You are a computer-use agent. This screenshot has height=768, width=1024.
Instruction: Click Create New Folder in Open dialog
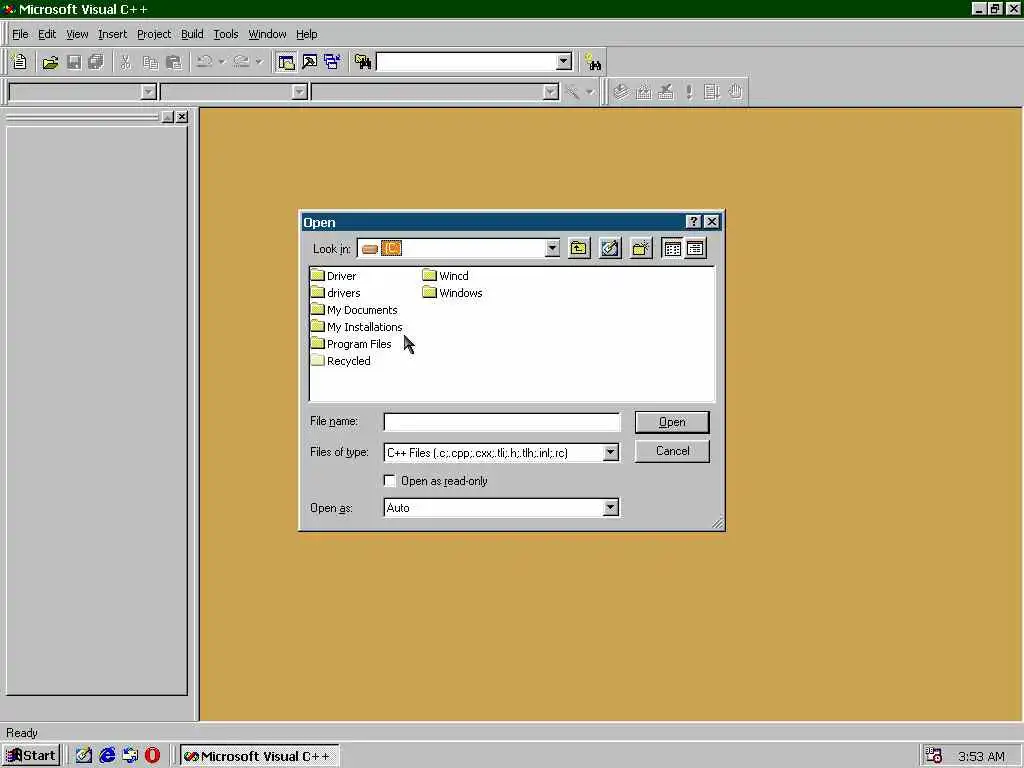(x=641, y=248)
